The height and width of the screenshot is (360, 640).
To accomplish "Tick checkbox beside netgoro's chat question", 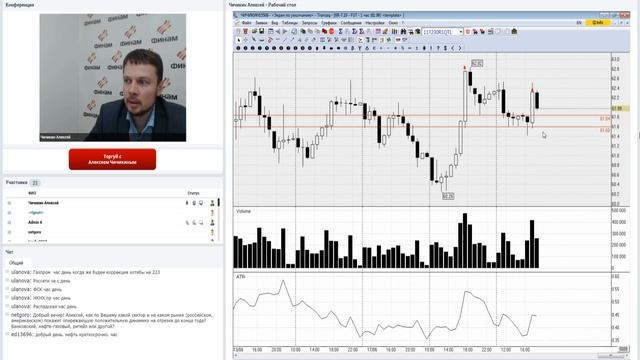I will tap(7, 315).
